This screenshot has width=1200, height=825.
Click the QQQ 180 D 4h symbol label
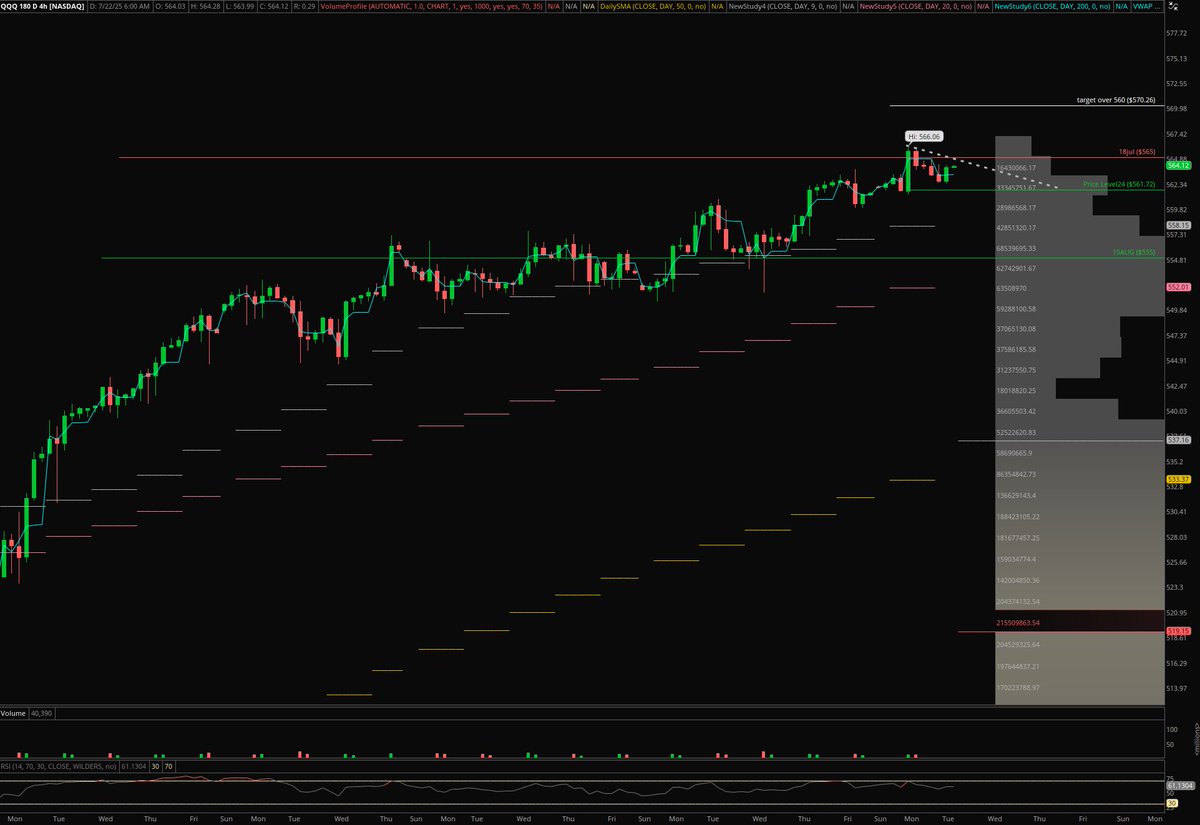click(x=43, y=6)
